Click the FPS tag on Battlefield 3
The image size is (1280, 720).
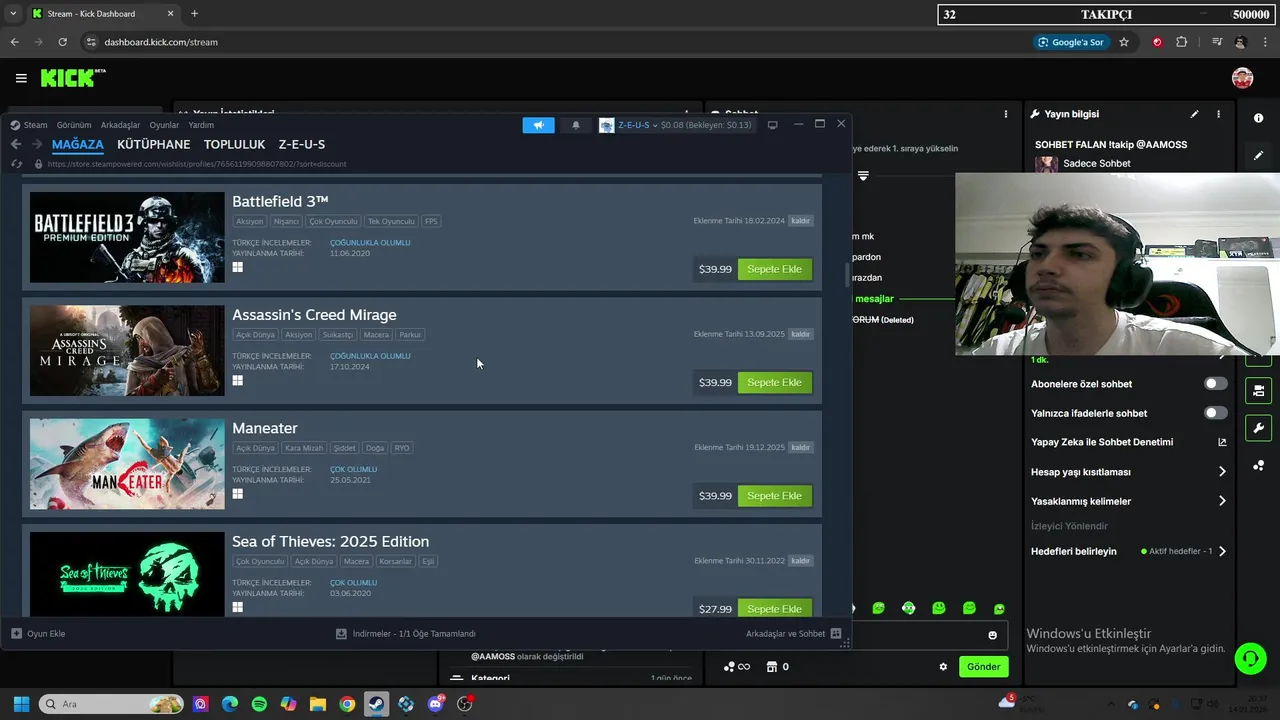431,221
